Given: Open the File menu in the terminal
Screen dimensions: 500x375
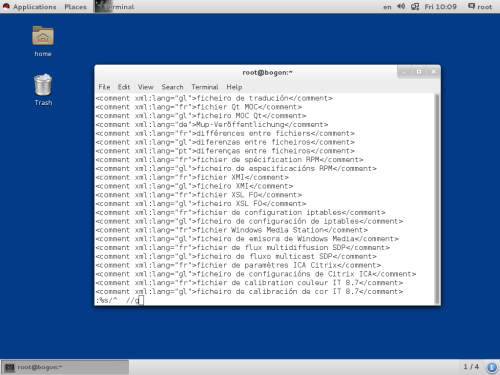Looking at the screenshot, I should 104,87.
